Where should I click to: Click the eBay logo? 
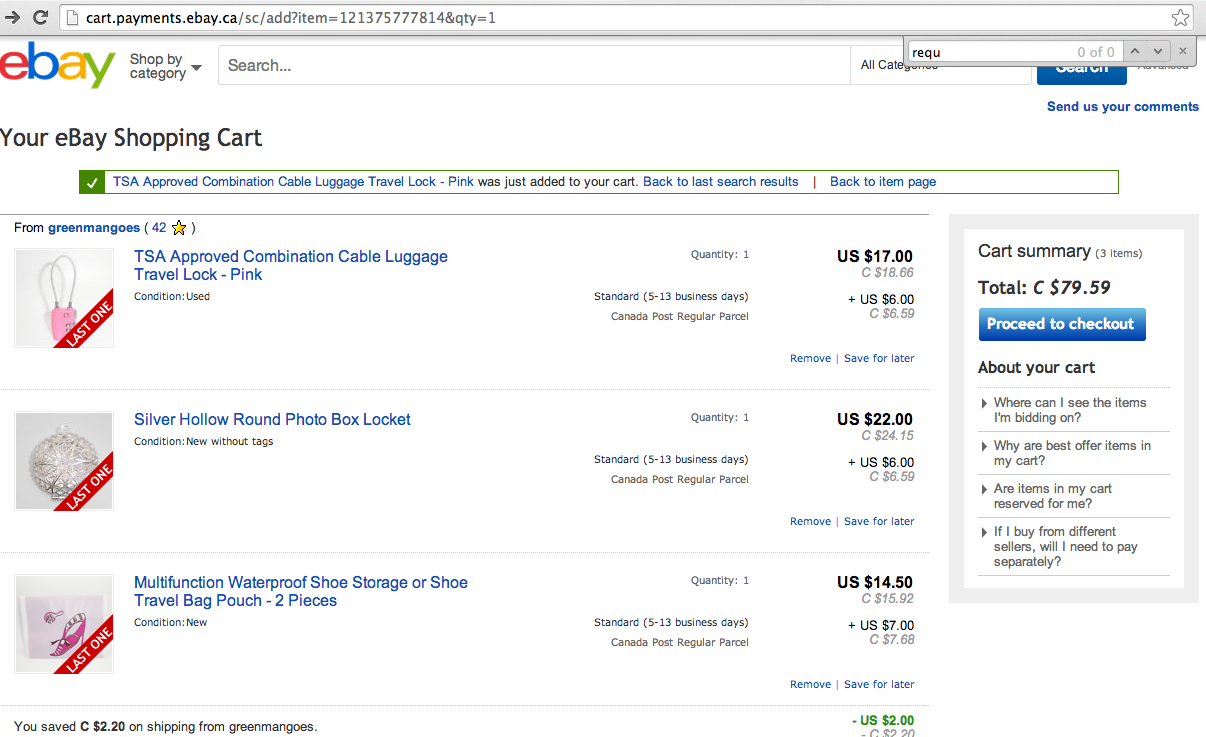tap(58, 65)
